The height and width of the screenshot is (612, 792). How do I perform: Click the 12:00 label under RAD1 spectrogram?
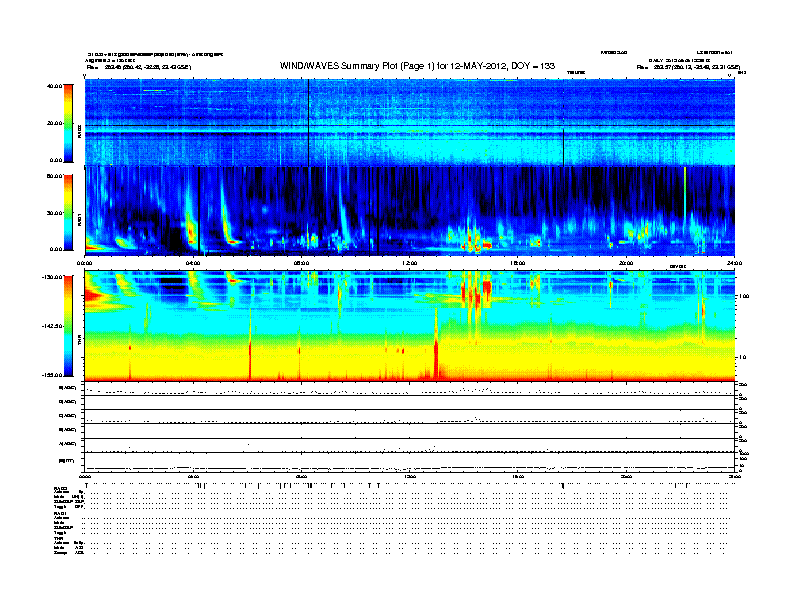coord(410,263)
